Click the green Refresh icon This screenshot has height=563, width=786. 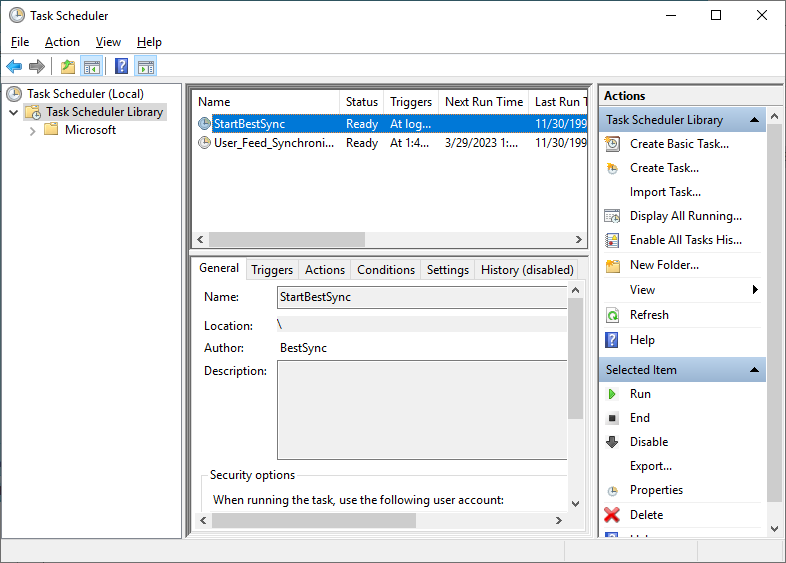click(613, 315)
